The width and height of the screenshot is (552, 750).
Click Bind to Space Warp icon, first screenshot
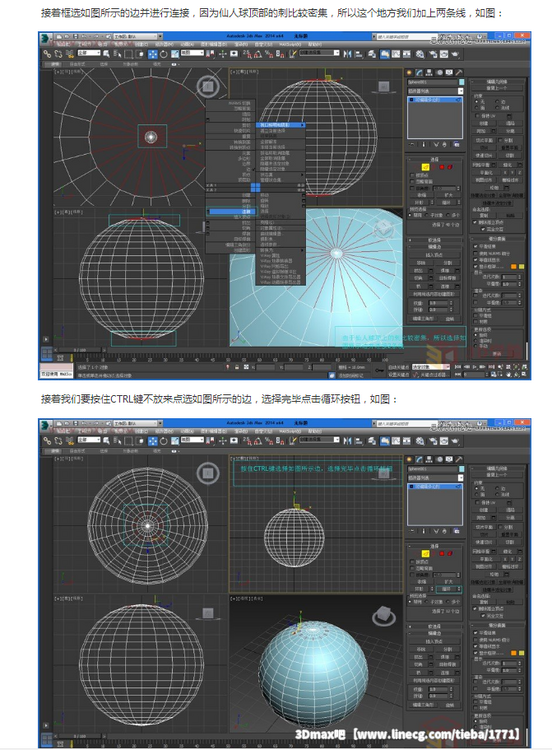(x=70, y=54)
